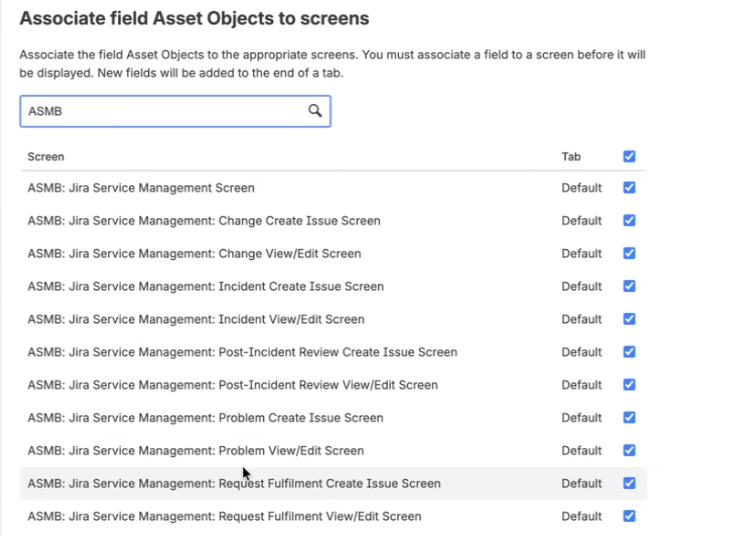The width and height of the screenshot is (751, 536).
Task: Toggle the select-all checkbox in header
Action: click(x=629, y=156)
